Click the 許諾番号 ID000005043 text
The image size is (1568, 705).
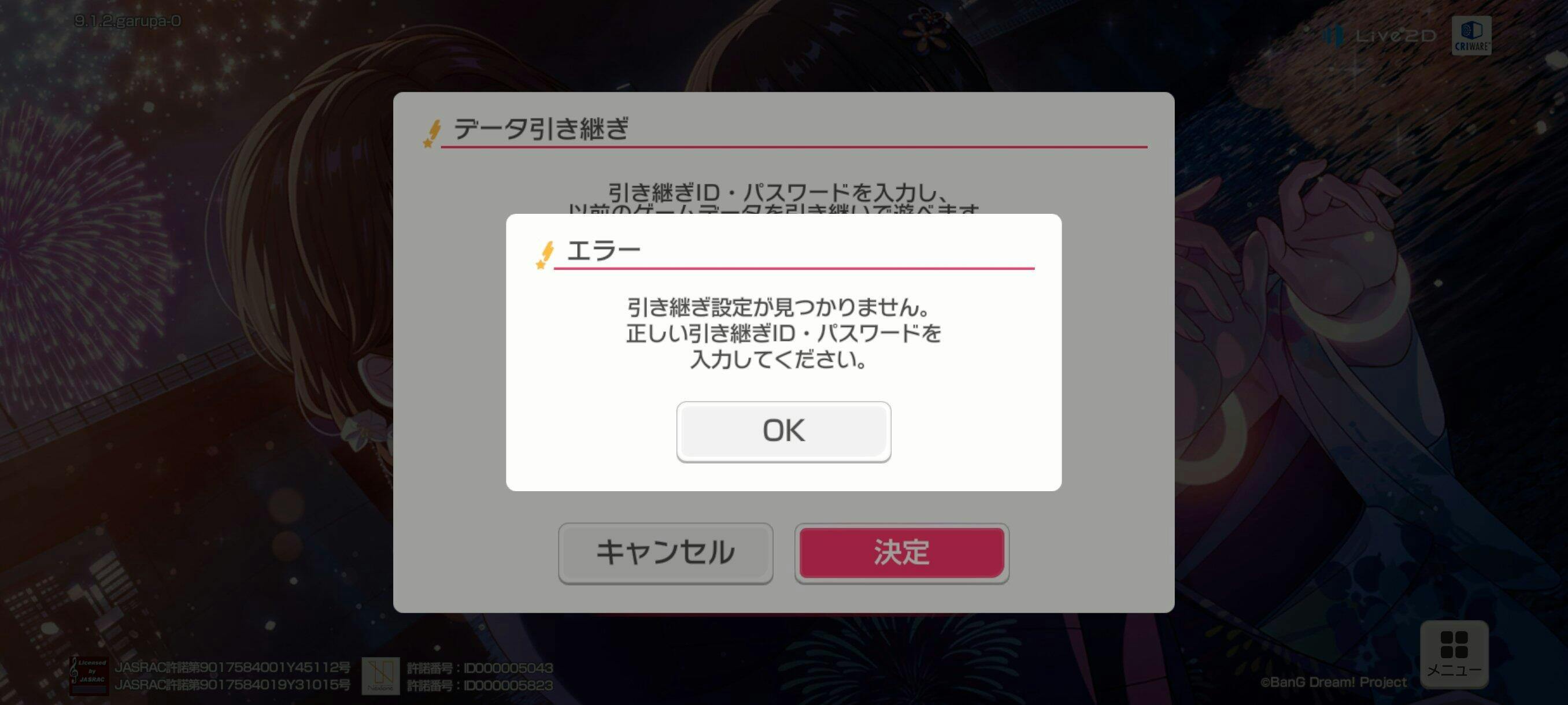(480, 668)
